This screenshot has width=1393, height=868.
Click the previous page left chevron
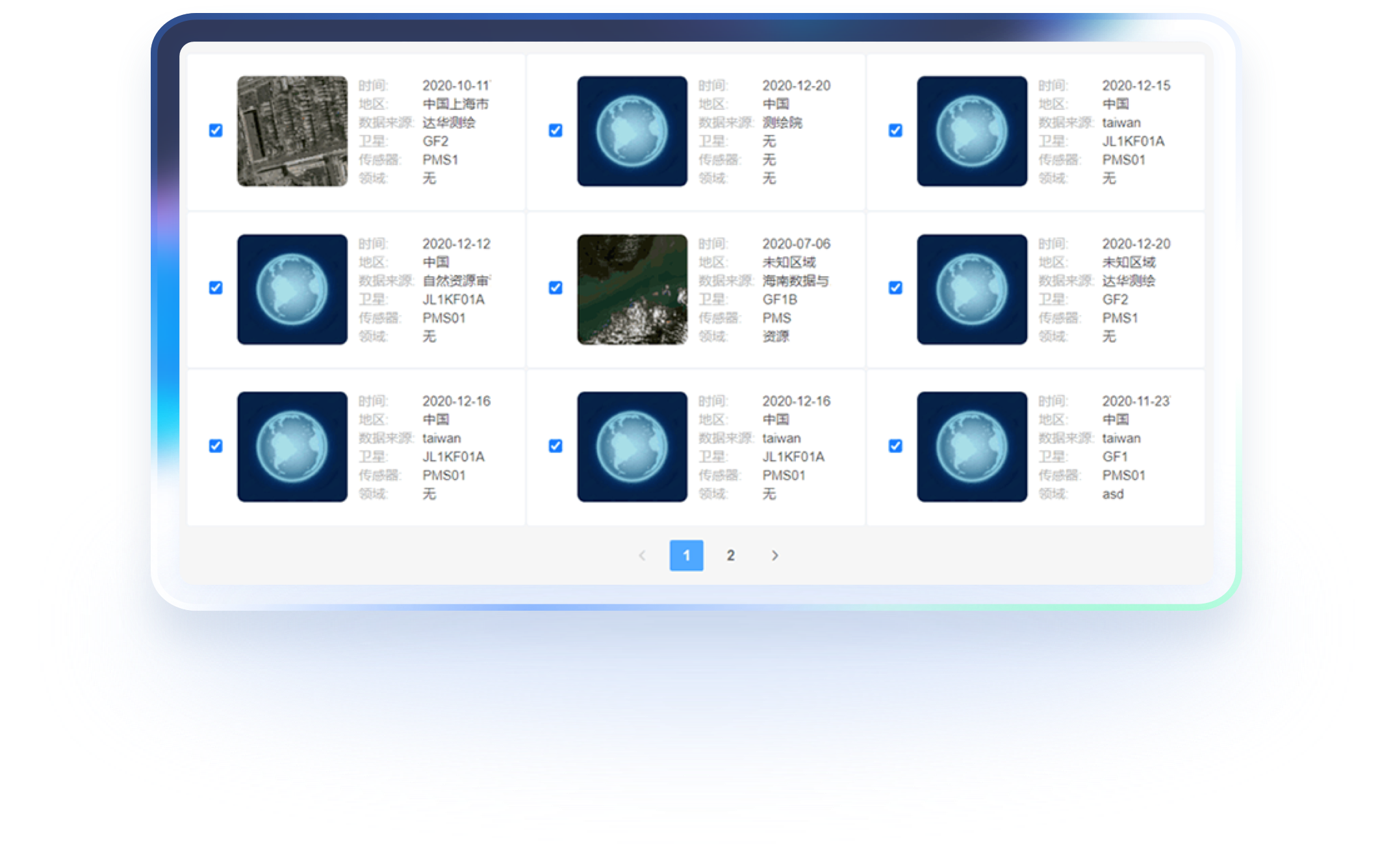[642, 555]
